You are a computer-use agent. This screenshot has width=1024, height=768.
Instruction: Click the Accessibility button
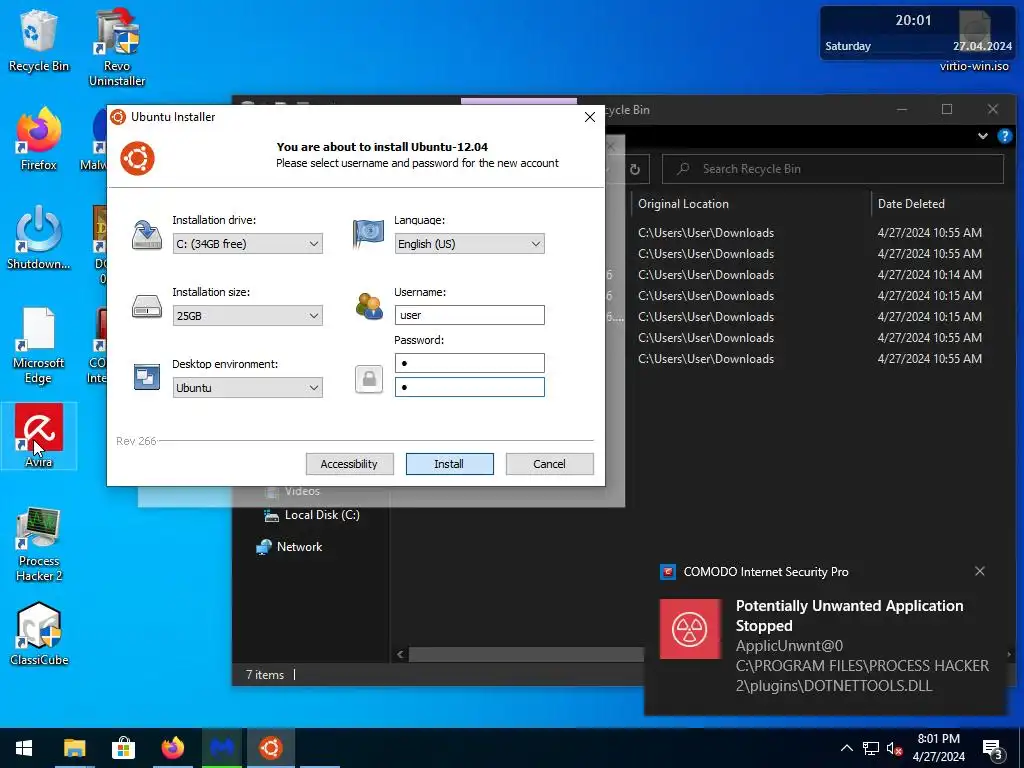[x=349, y=464]
